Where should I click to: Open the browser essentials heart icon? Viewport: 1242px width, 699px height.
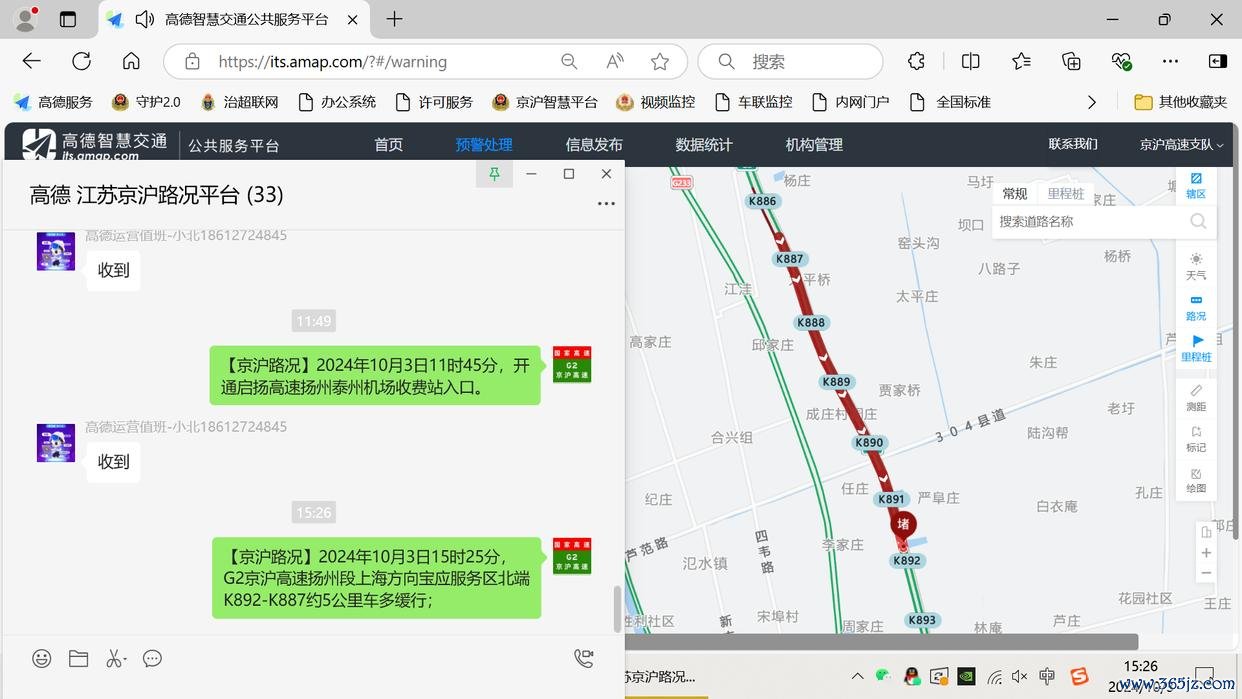click(x=1121, y=62)
